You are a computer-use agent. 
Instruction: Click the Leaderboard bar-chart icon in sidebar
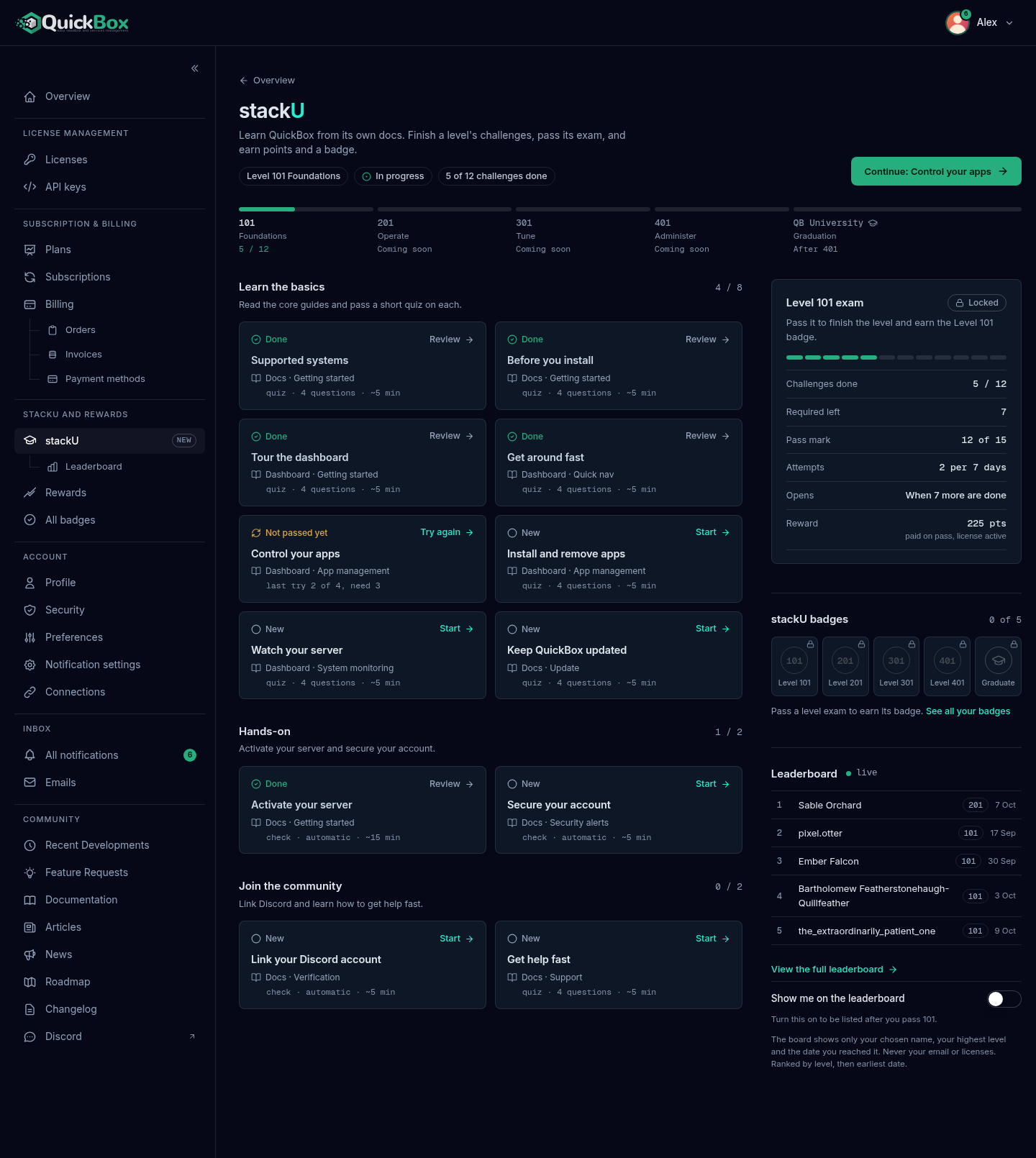point(53,467)
